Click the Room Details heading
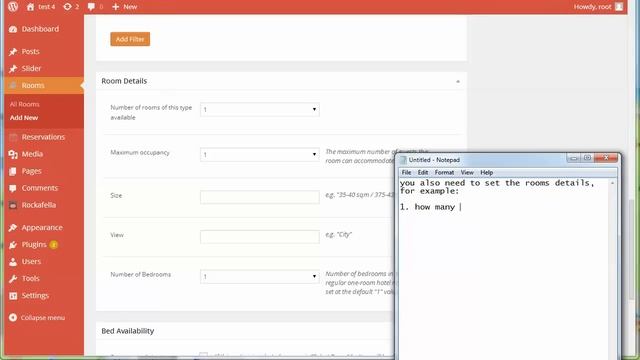 point(124,81)
